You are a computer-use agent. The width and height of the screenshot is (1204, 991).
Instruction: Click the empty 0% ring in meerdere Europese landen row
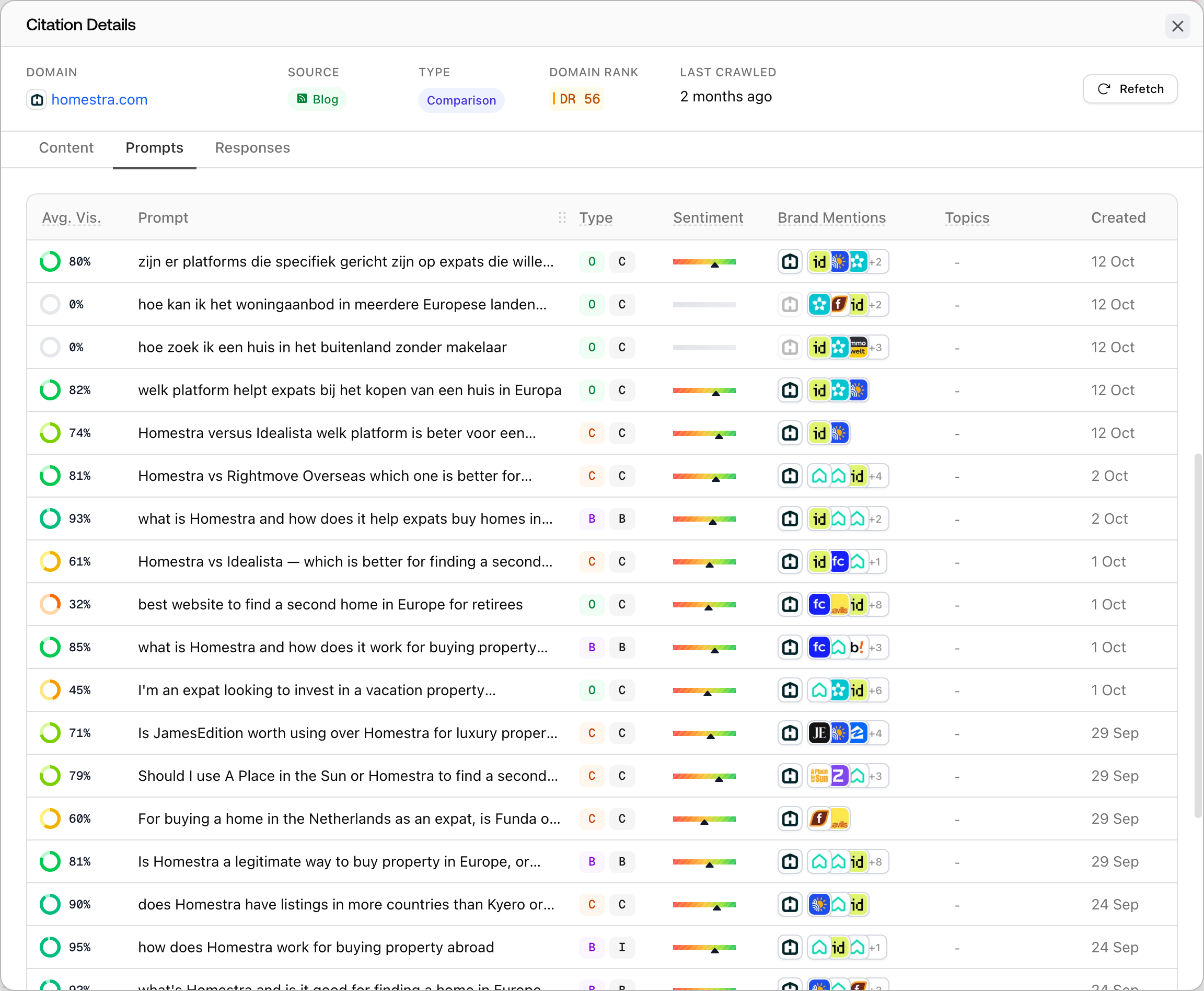50,304
